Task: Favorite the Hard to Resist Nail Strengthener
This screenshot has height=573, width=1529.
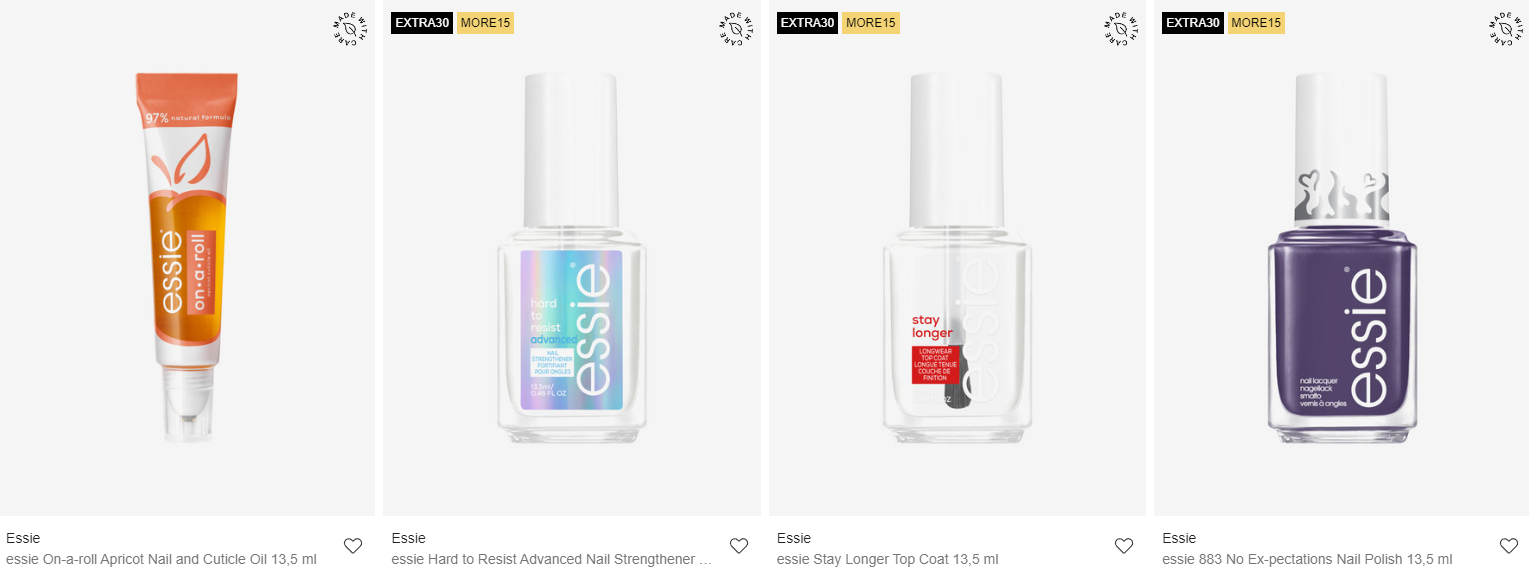Action: click(x=739, y=546)
